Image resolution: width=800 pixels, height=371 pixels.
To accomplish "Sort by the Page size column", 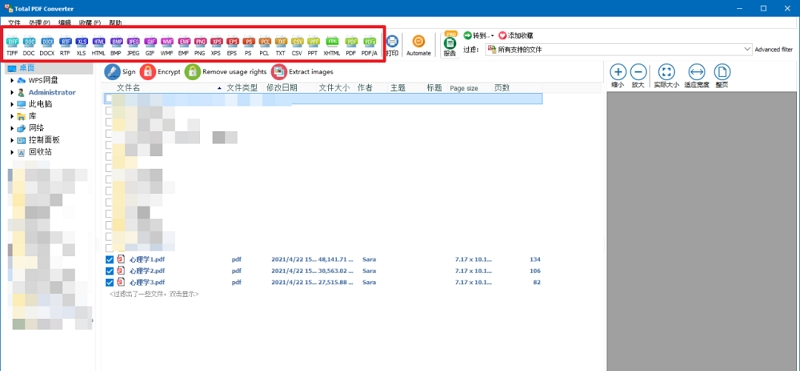I will tap(464, 88).
